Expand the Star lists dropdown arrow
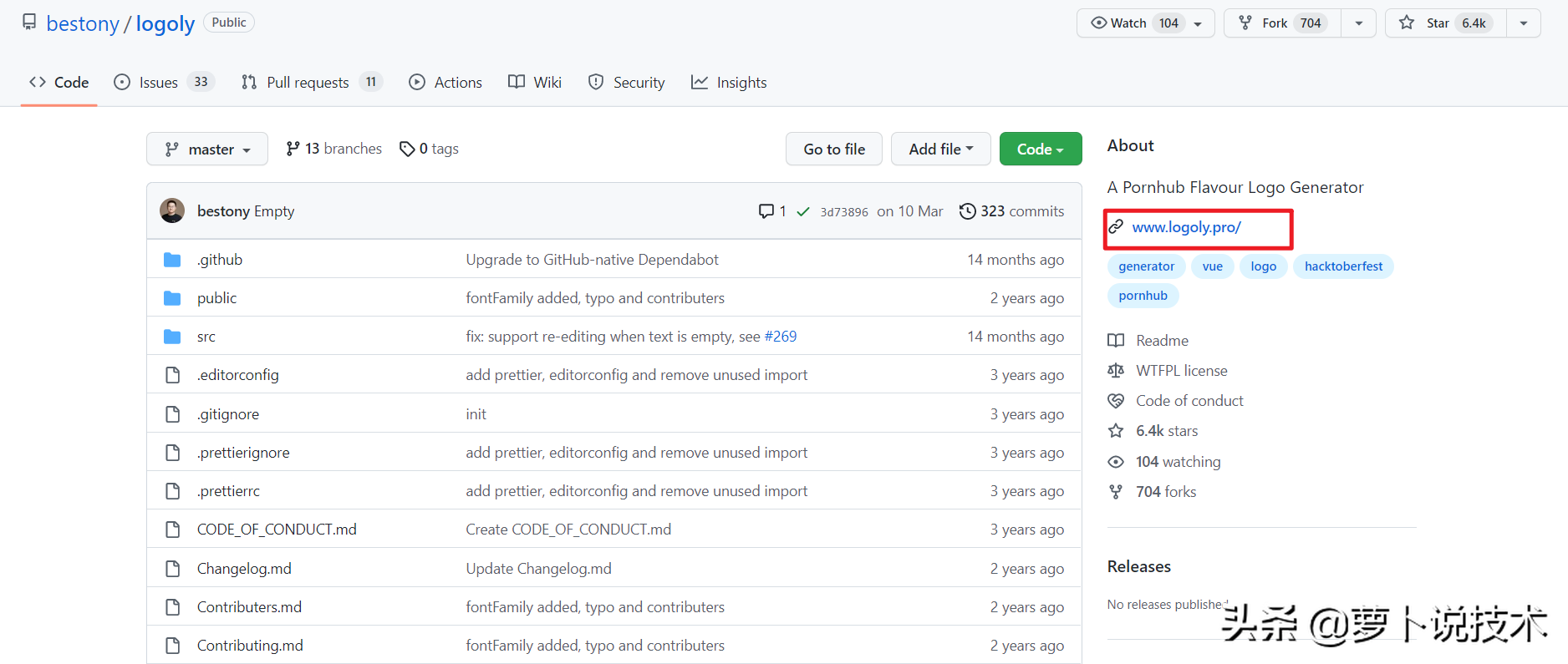The image size is (1568, 664). coord(1523,23)
